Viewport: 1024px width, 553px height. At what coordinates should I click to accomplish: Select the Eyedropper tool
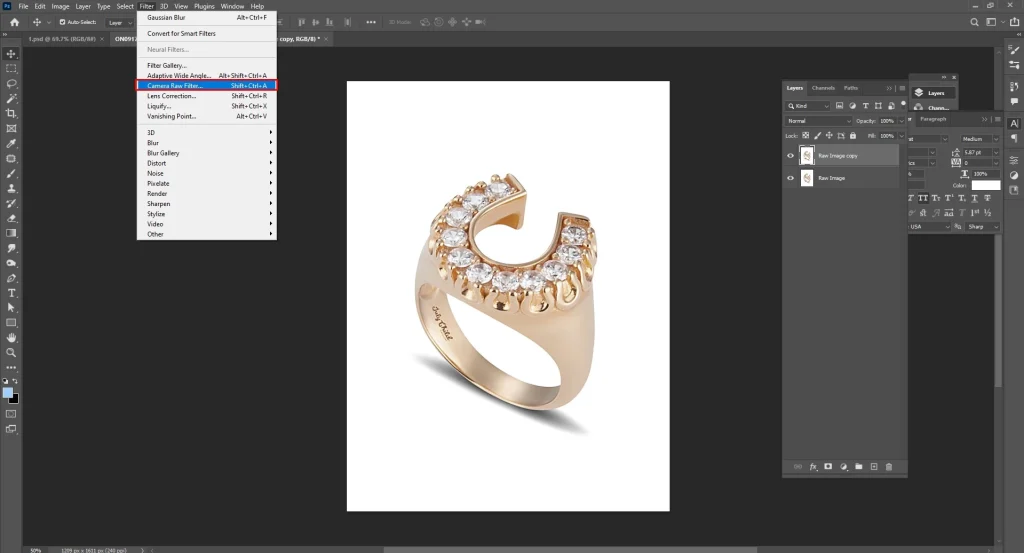coord(12,143)
